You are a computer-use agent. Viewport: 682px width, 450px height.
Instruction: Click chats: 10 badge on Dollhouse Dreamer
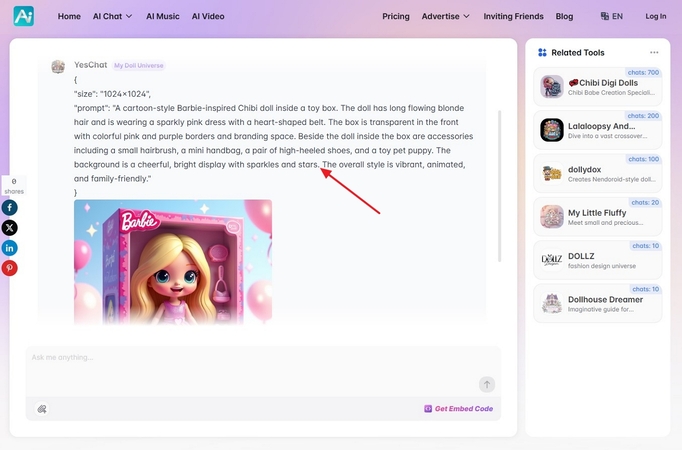click(x=645, y=289)
